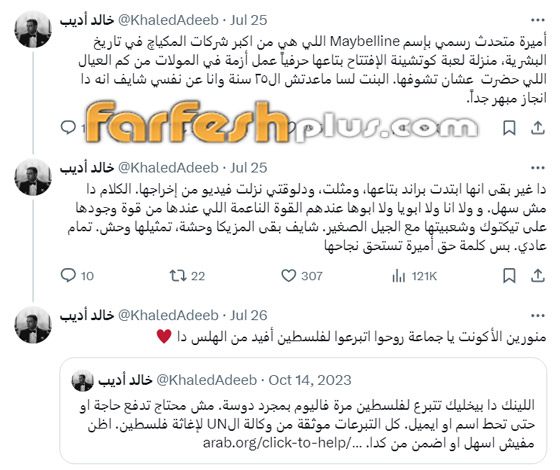Reply to the first tweet via comment icon
560x470 pixels.
68,128
